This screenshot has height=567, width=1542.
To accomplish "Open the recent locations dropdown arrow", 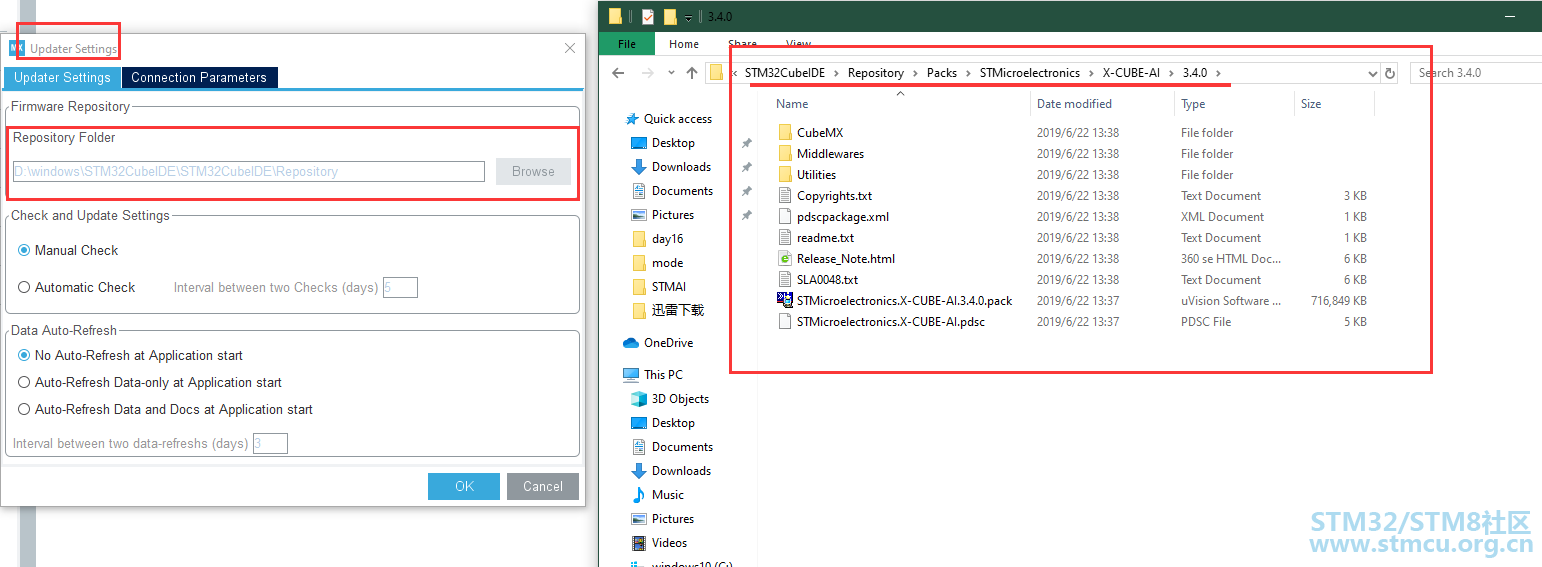I will [x=670, y=73].
